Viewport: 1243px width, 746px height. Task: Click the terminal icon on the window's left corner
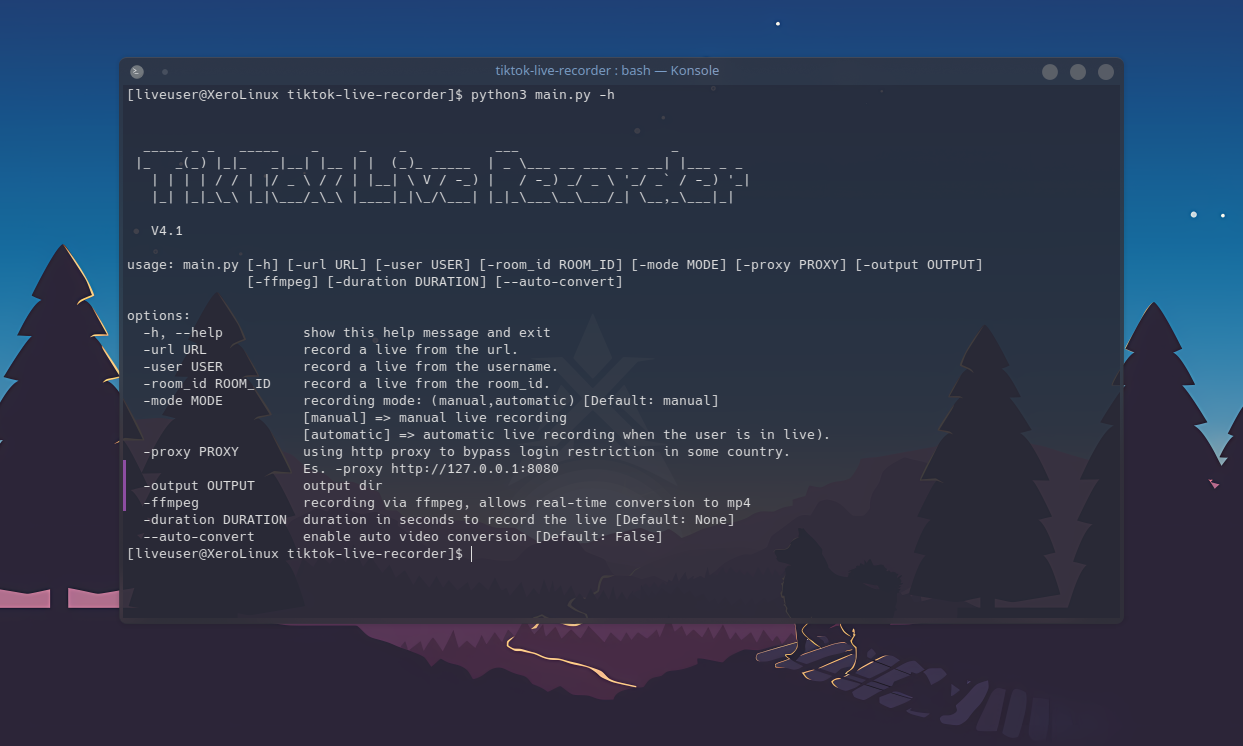tap(136, 71)
